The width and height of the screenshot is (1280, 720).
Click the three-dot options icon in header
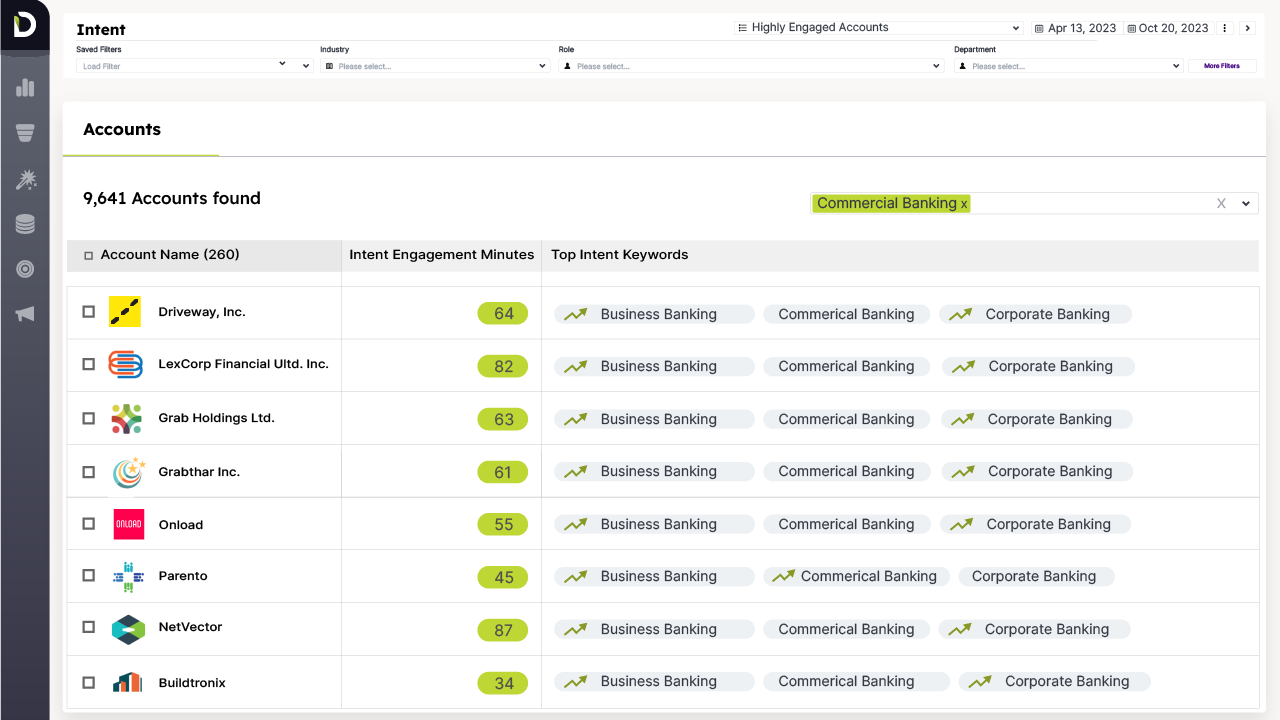tap(1225, 28)
